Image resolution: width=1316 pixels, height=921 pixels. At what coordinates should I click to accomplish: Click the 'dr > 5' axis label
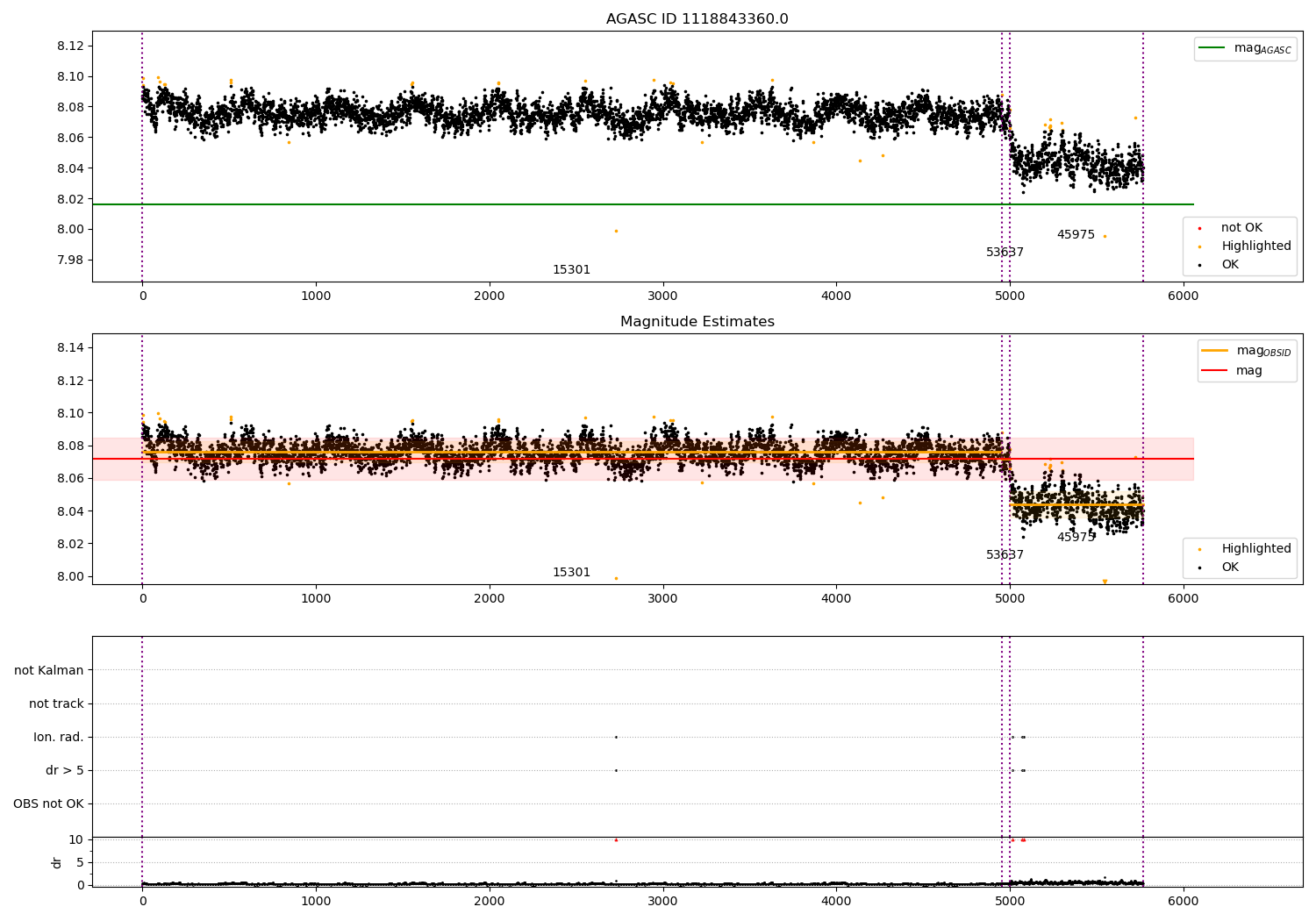(x=65, y=771)
